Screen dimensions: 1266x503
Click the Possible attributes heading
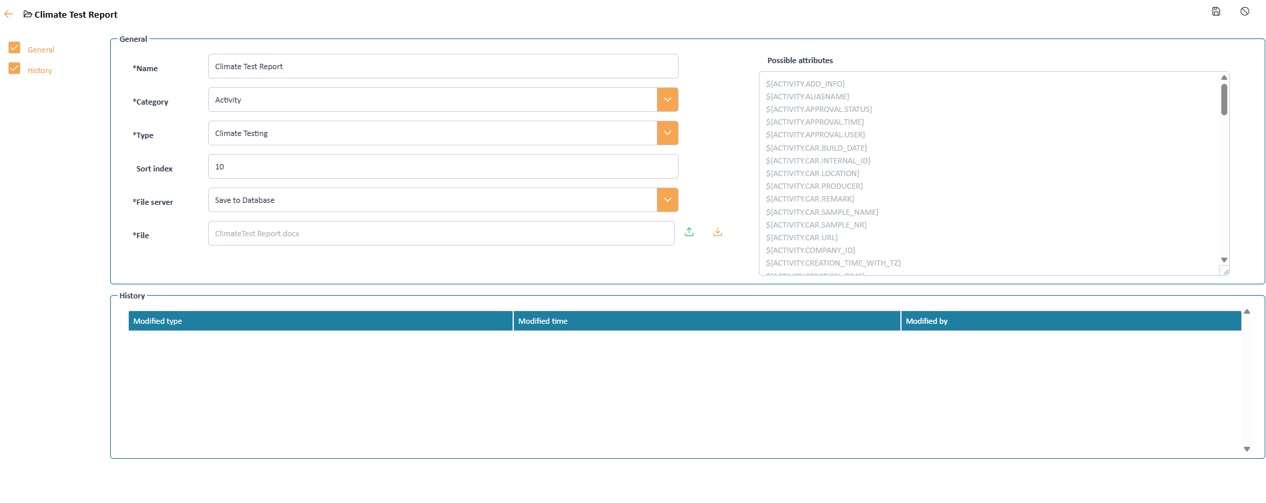coord(800,61)
